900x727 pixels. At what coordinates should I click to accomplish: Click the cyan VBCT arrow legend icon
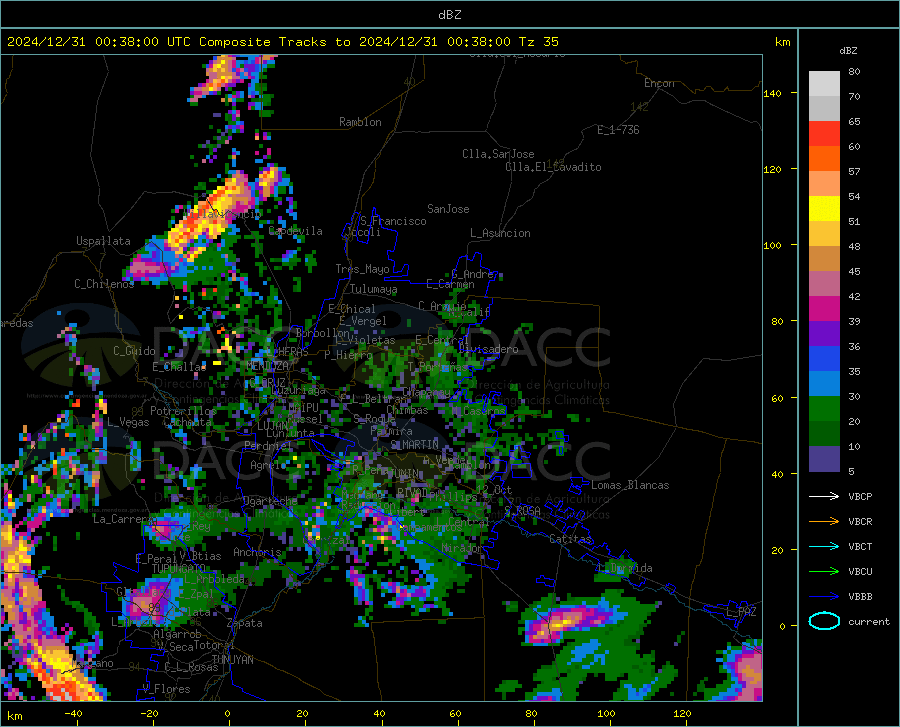[x=824, y=546]
